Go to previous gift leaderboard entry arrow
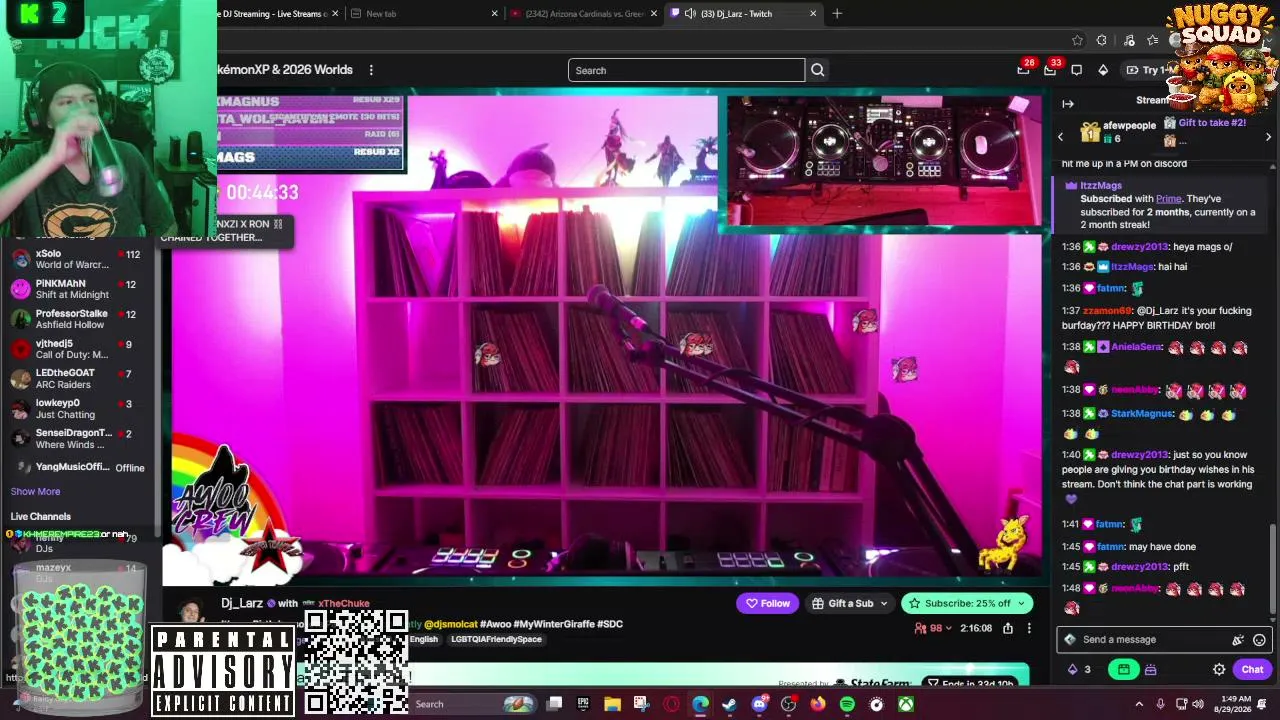 (1061, 137)
